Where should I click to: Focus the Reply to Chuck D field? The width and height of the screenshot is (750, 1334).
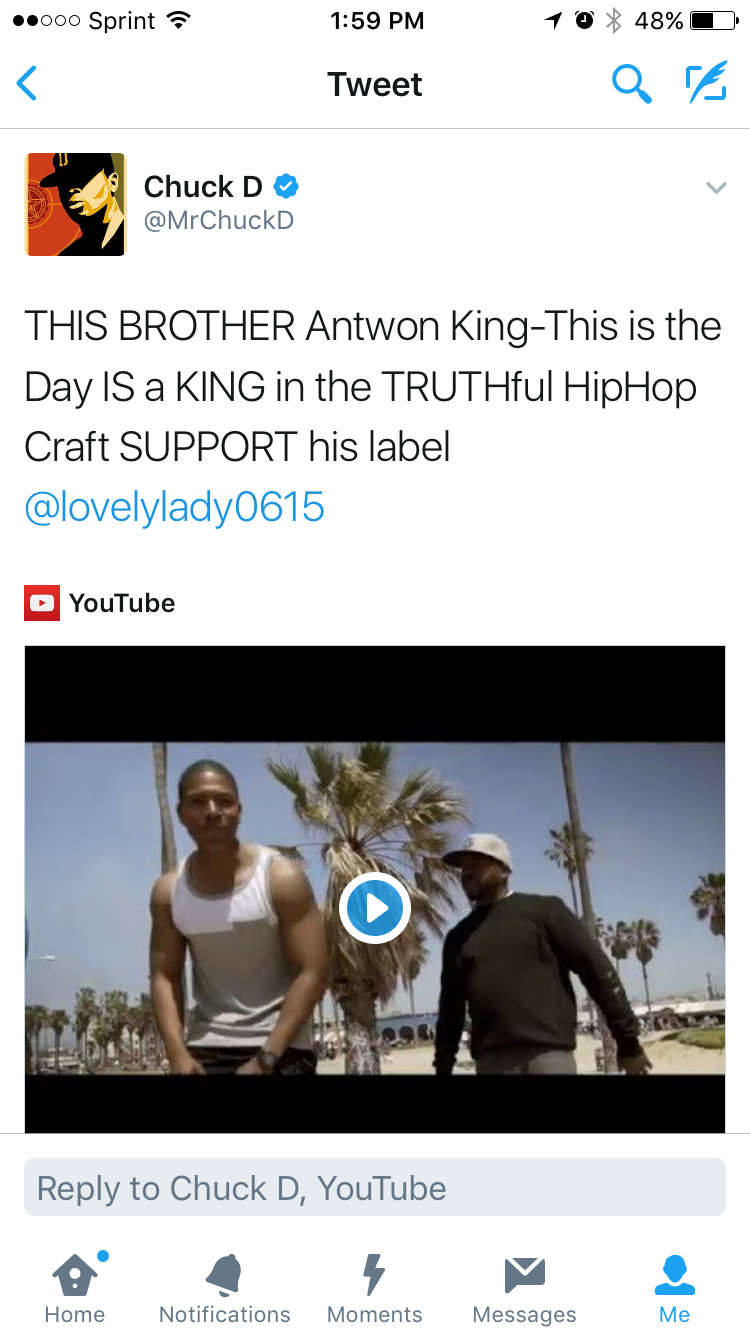(375, 1187)
